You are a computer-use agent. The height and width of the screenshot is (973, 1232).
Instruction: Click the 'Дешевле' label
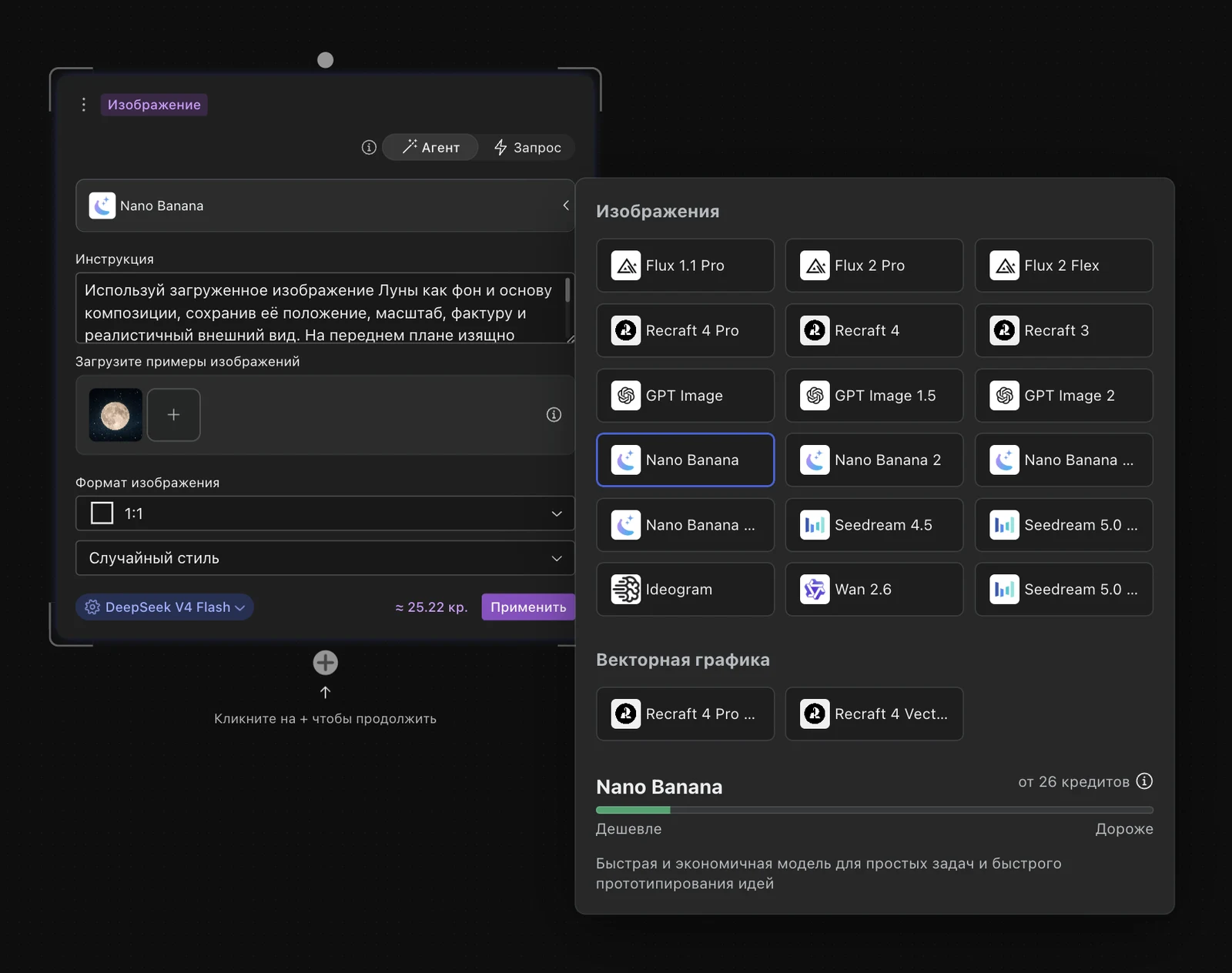(x=628, y=829)
